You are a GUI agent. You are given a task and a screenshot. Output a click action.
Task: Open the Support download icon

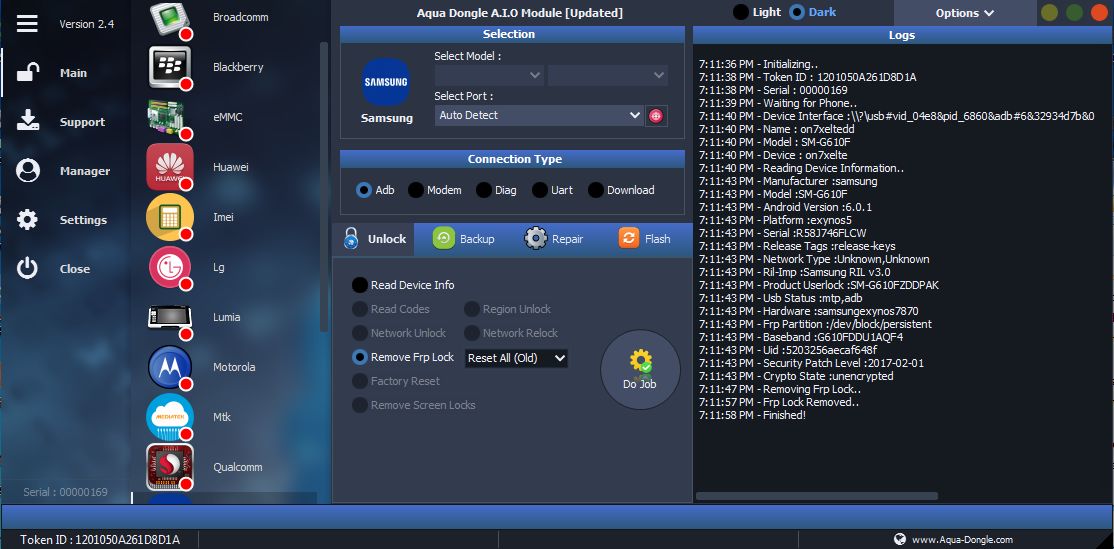[x=28, y=121]
